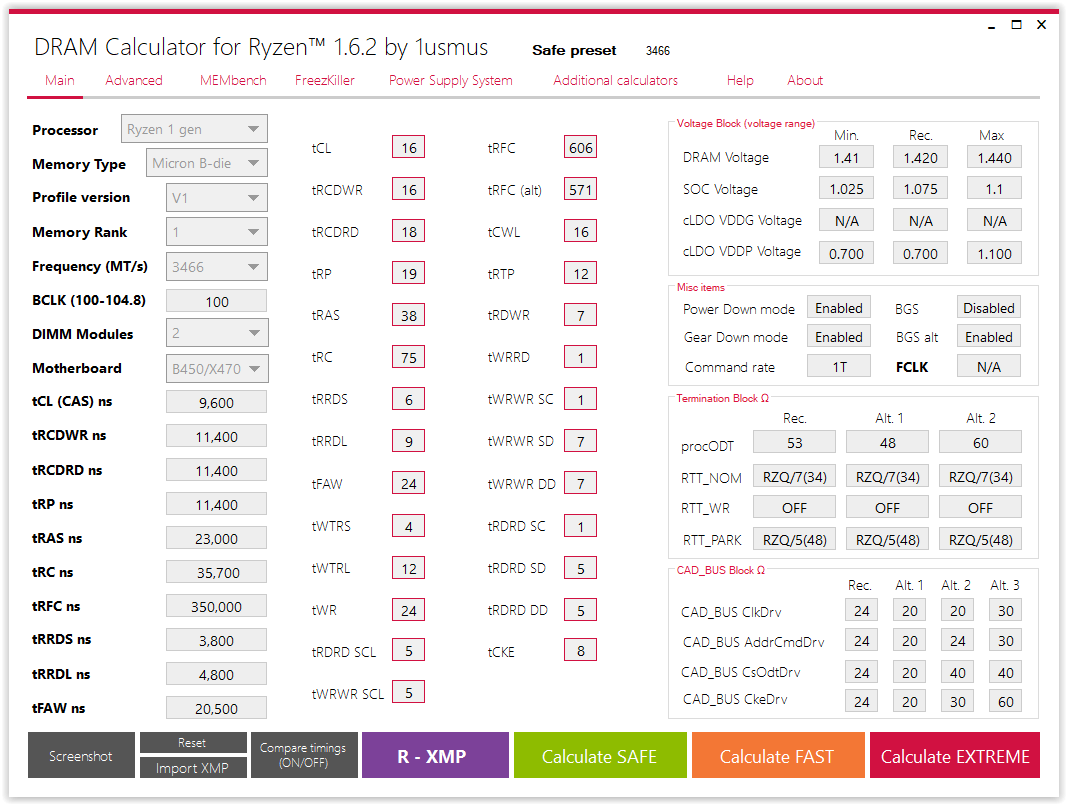Click procODT Rec. value 53

tap(794, 443)
